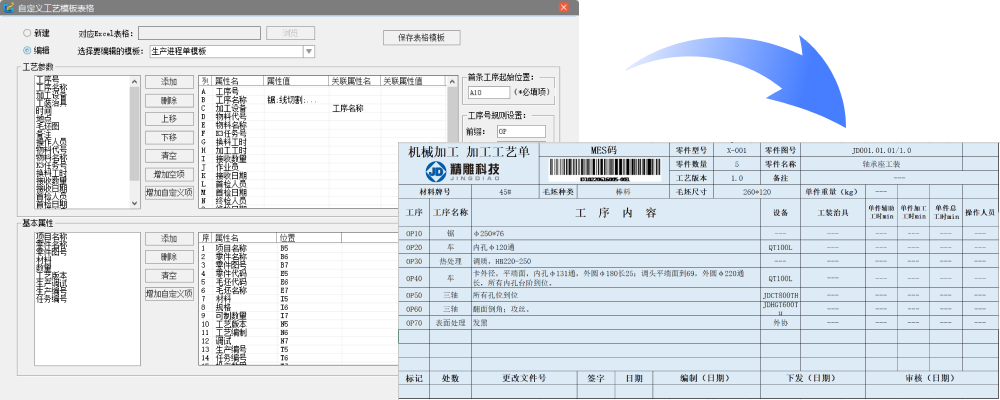
Task: Click the MES码 header cell on the sheet
Action: click(603, 150)
